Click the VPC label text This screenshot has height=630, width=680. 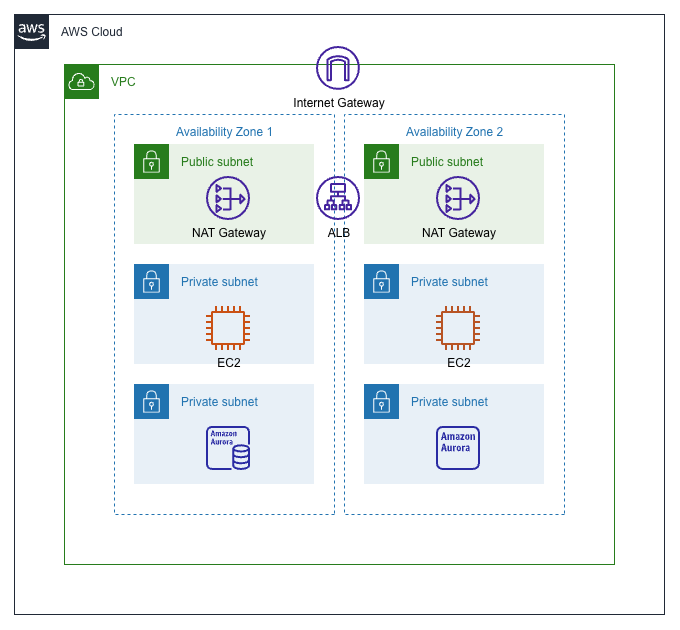(123, 82)
